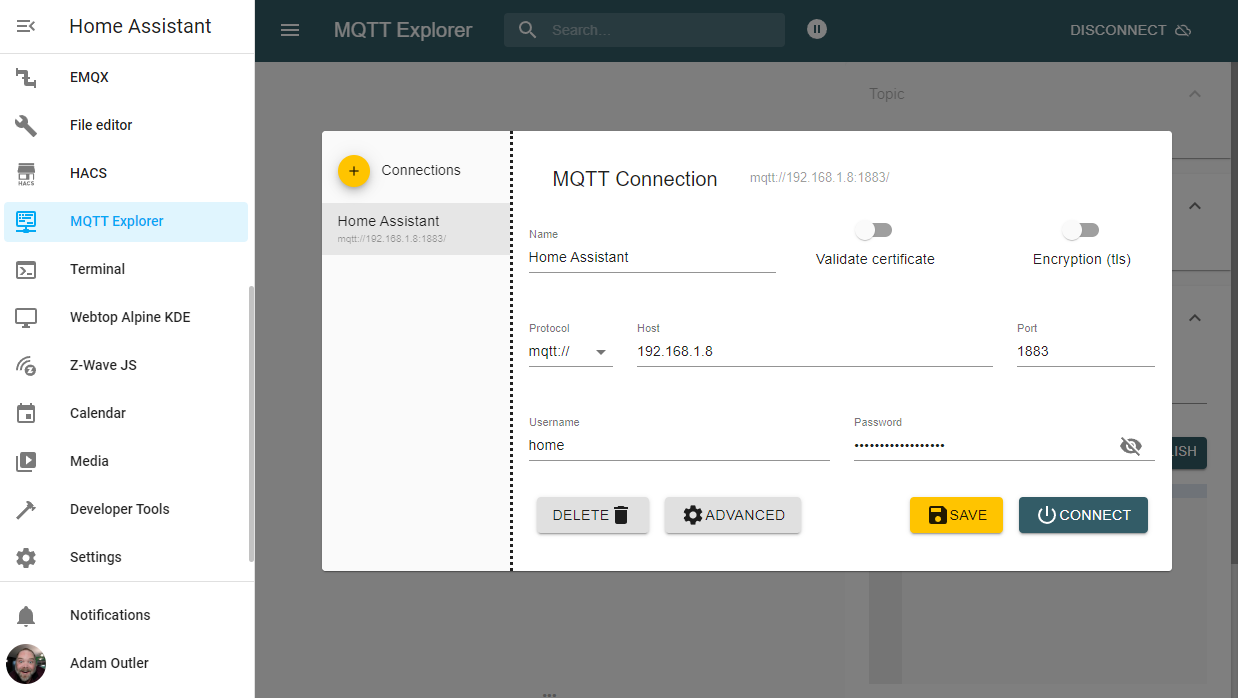This screenshot has height=698, width=1238.
Task: Delete this connection
Action: [x=593, y=515]
